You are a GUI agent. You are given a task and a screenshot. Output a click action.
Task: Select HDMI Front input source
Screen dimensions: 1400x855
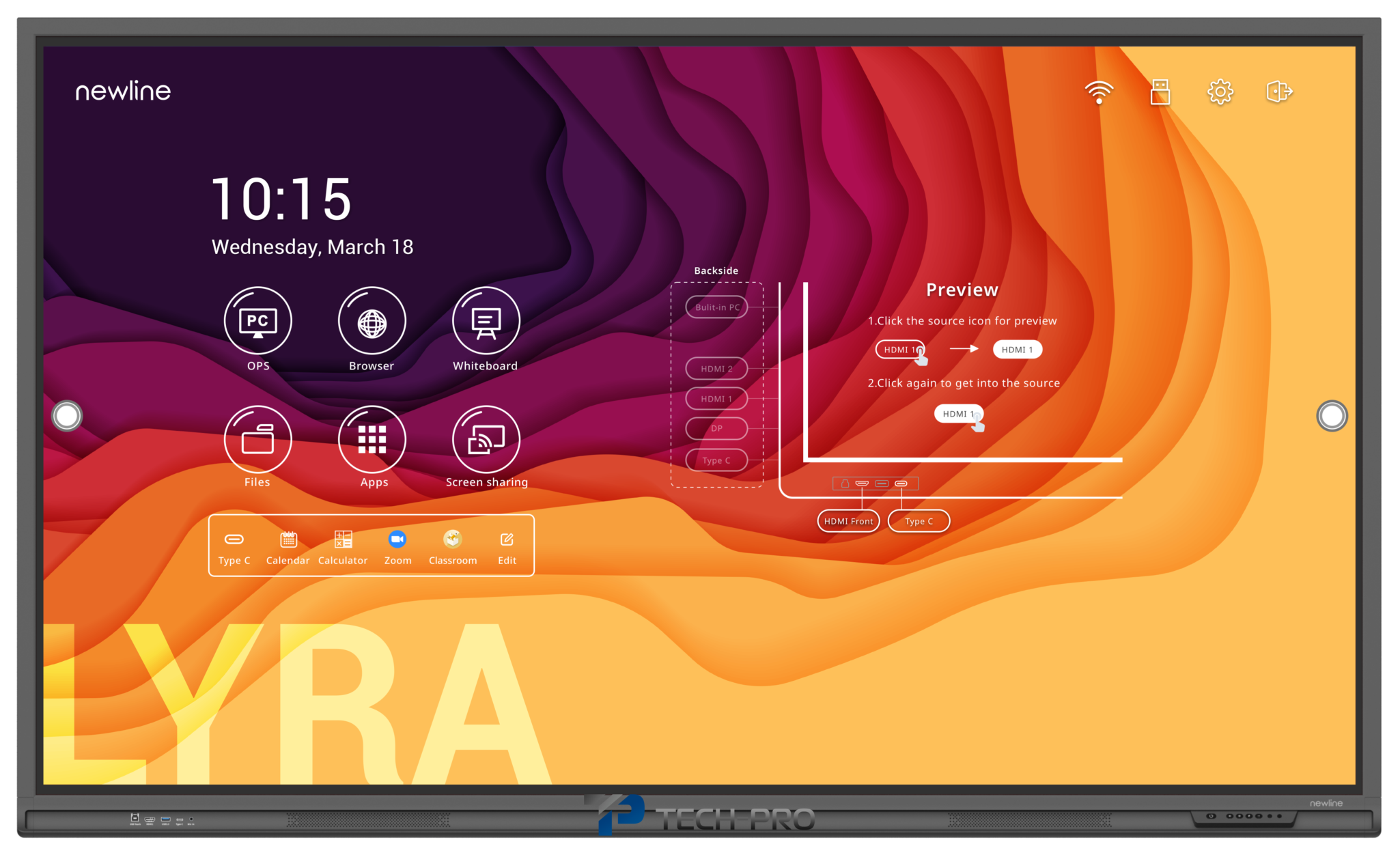[843, 521]
